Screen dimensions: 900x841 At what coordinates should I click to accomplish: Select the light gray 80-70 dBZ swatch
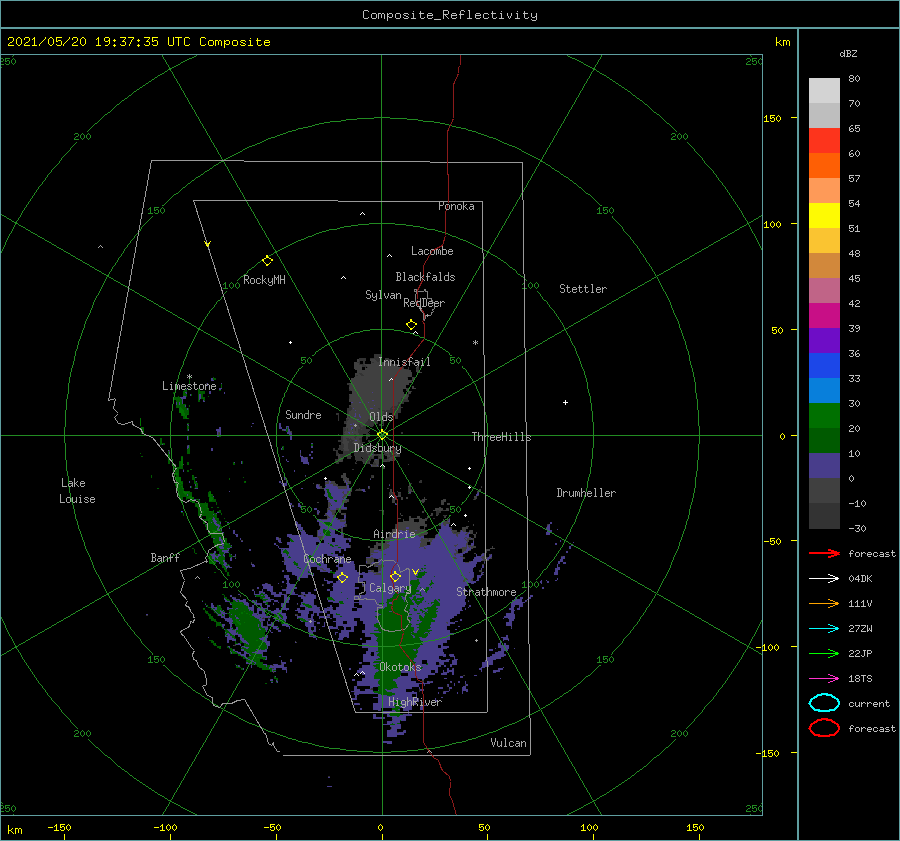tap(824, 91)
